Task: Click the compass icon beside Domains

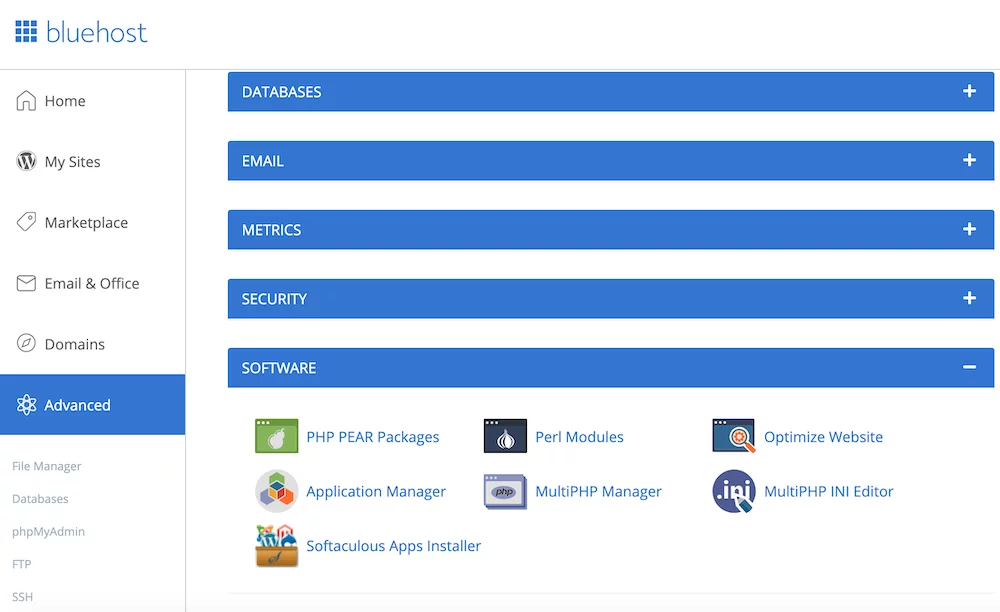Action: coord(26,344)
